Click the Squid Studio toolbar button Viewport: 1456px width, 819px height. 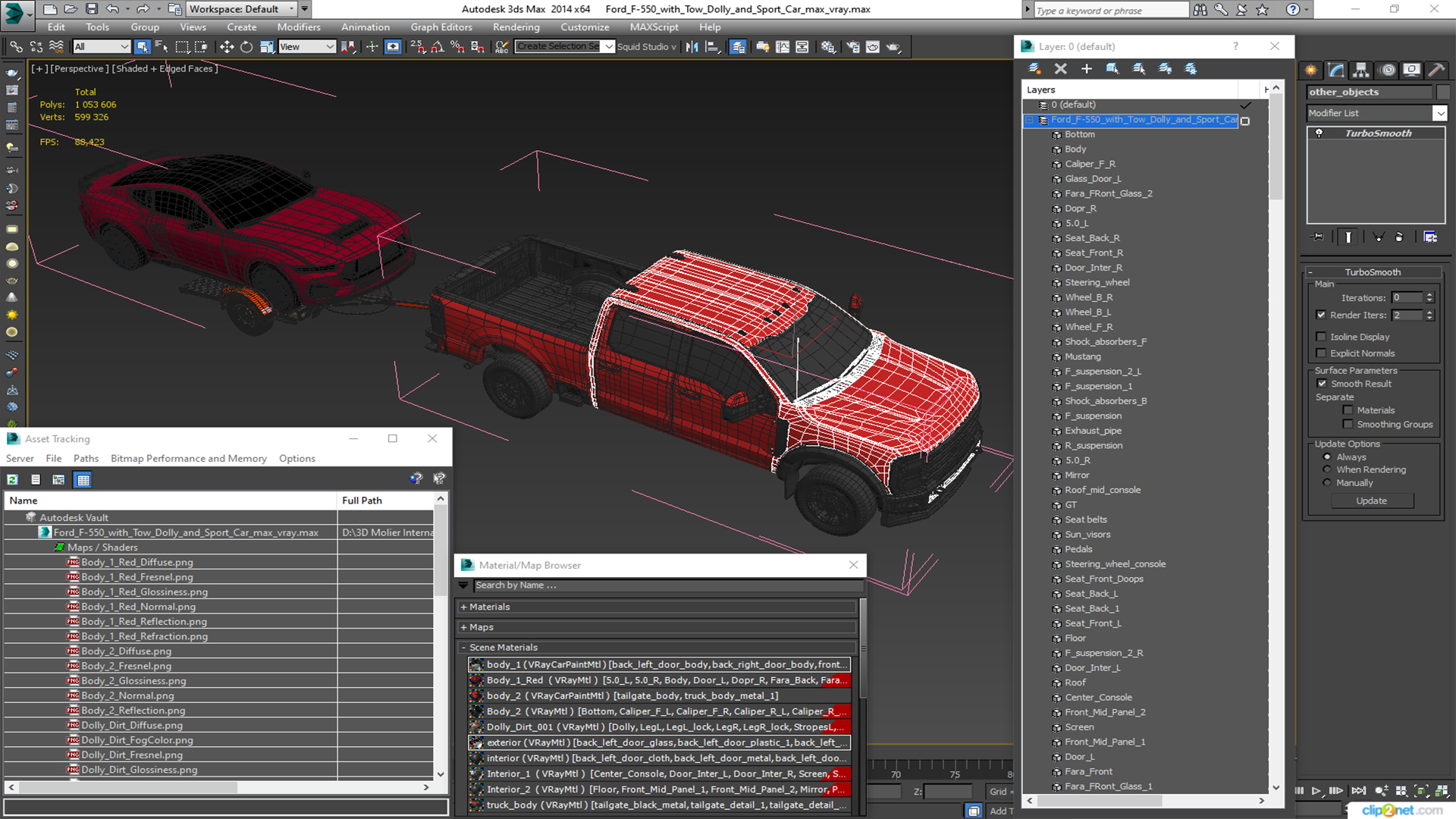coord(646,47)
